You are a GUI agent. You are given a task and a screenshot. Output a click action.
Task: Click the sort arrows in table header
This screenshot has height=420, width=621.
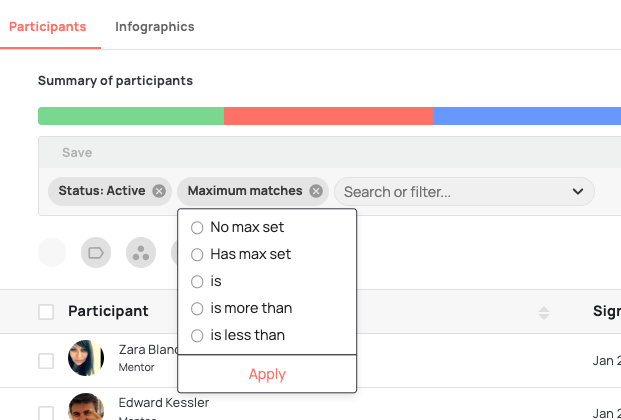544,313
